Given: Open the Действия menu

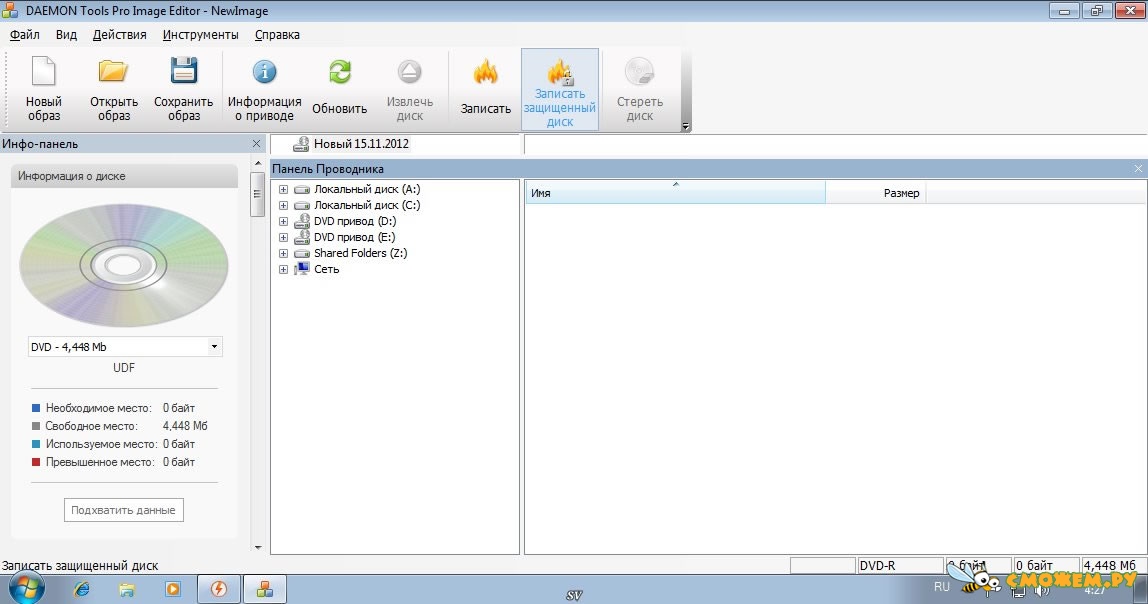Looking at the screenshot, I should tap(119, 34).
